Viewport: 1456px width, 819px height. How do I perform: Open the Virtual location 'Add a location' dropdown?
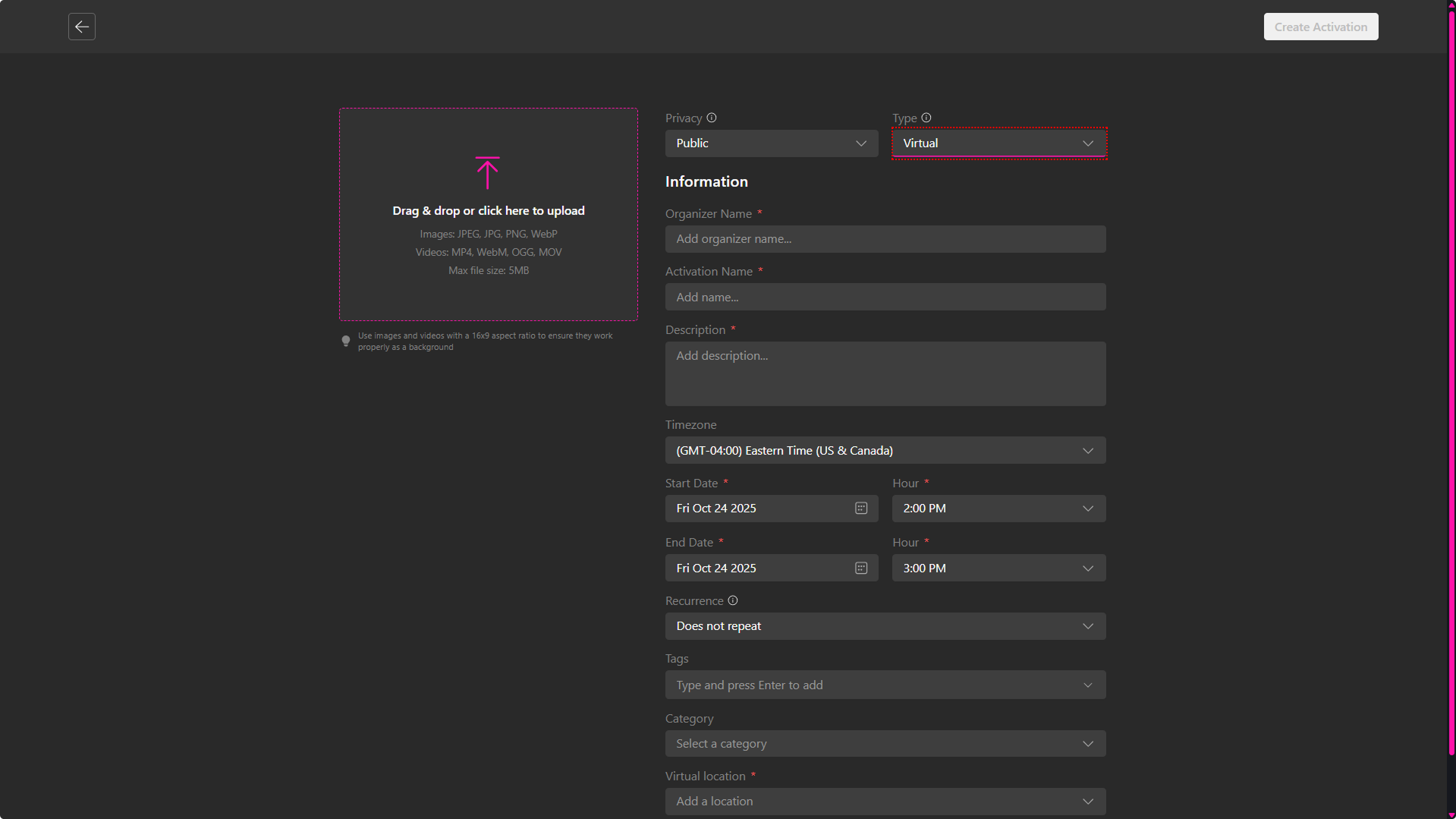[885, 802]
